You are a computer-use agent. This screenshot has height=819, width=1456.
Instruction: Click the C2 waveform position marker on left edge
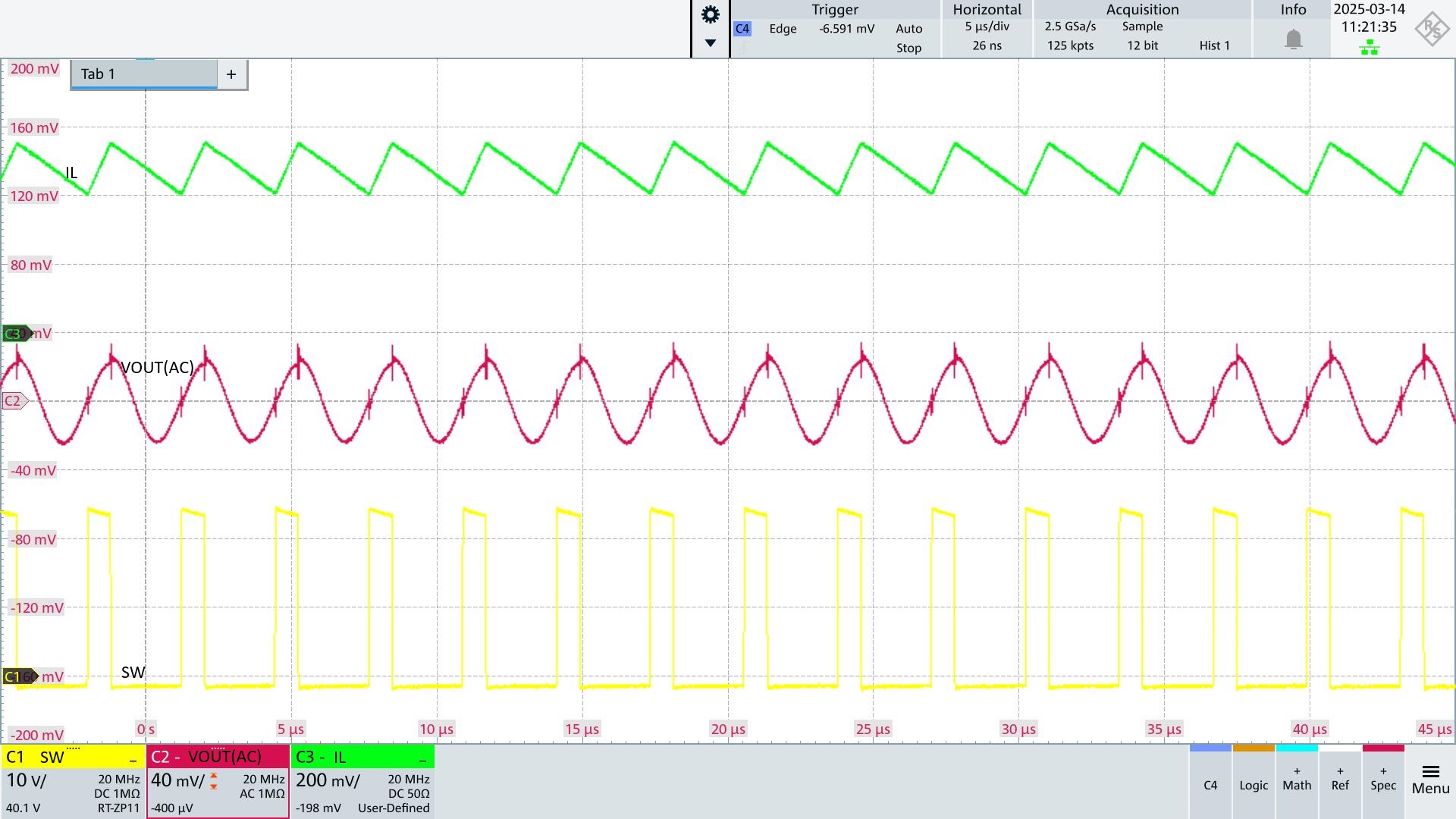tap(14, 400)
